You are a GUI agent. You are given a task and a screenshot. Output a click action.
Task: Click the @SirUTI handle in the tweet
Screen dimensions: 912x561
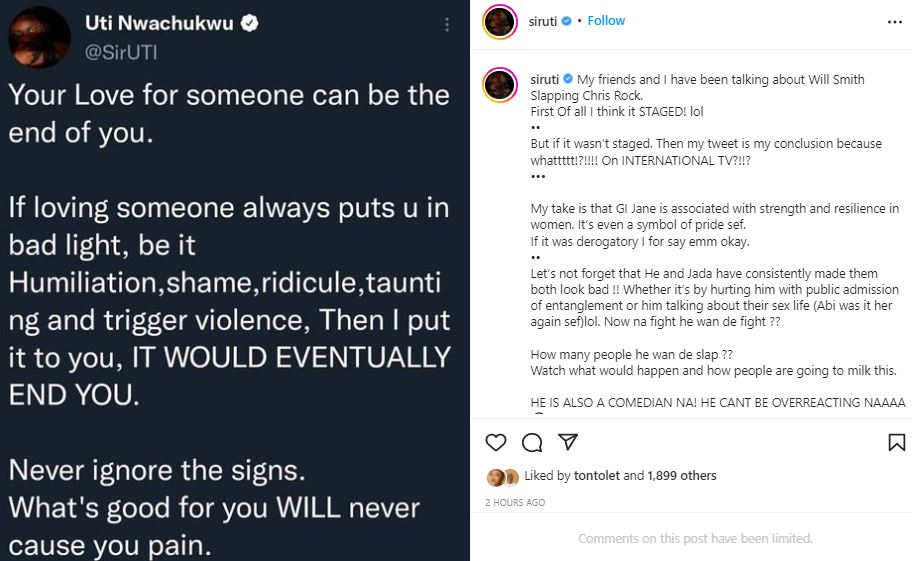(x=121, y=52)
